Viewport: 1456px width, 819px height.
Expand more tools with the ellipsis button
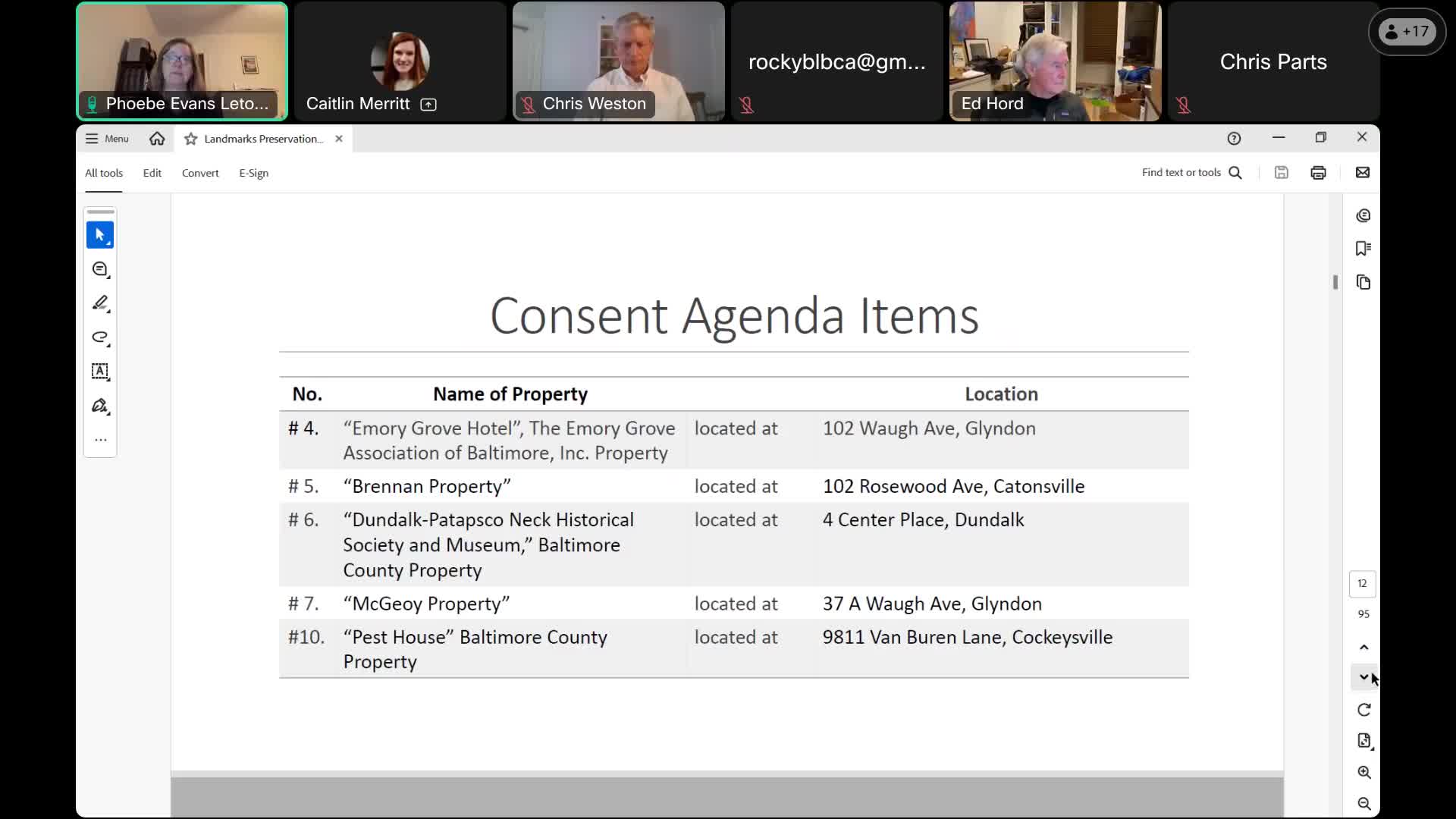click(x=100, y=440)
